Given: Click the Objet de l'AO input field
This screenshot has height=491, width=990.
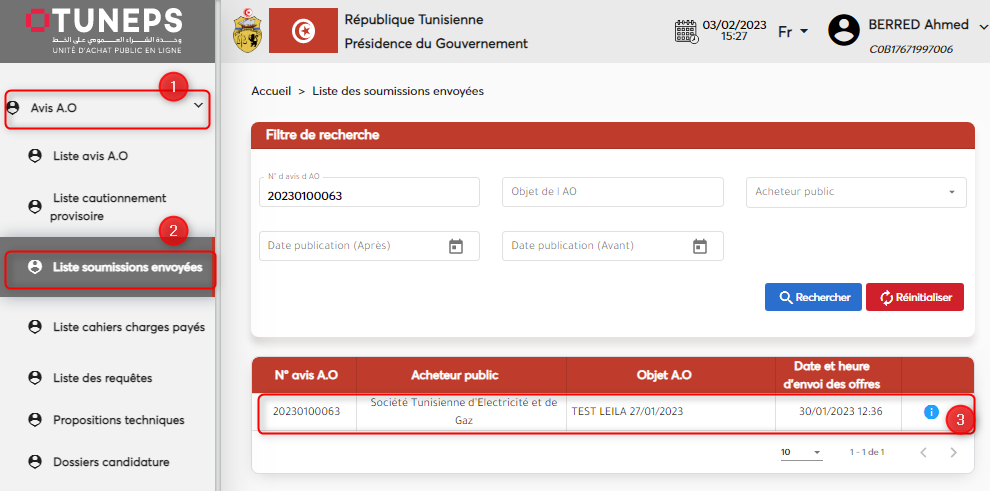Looking at the screenshot, I should (x=612, y=192).
